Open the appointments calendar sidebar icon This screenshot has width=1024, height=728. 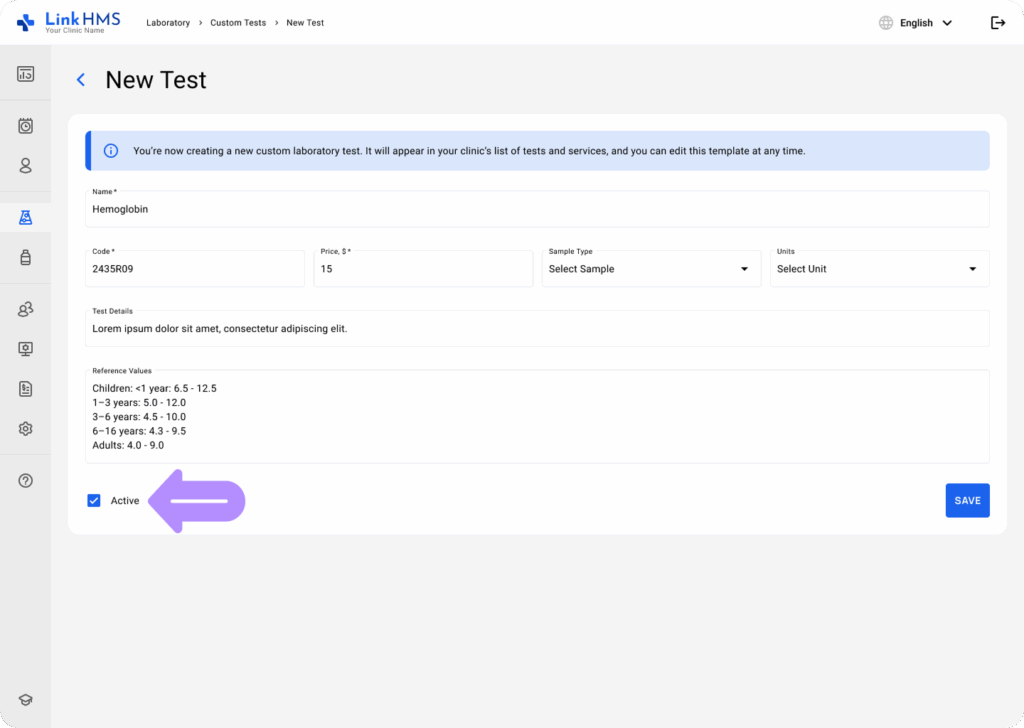[x=25, y=126]
